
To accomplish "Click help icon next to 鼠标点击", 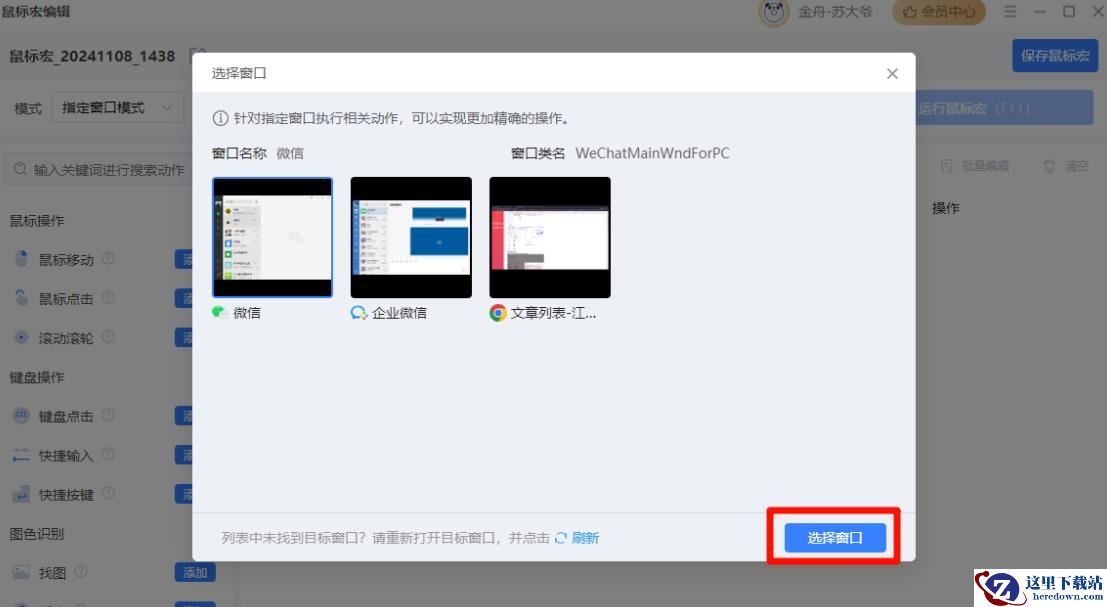I will pyautogui.click(x=108, y=297).
